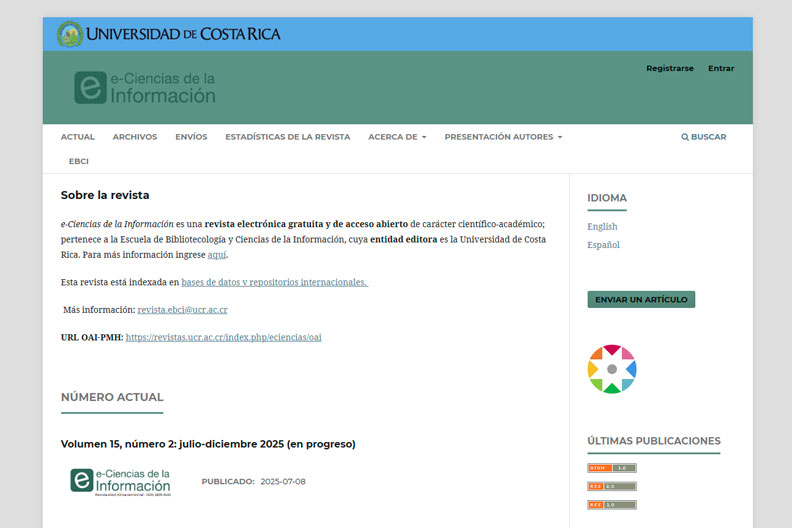Screen dimensions: 792x528
Task: Open the current issue cover thumbnail
Action: point(120,481)
